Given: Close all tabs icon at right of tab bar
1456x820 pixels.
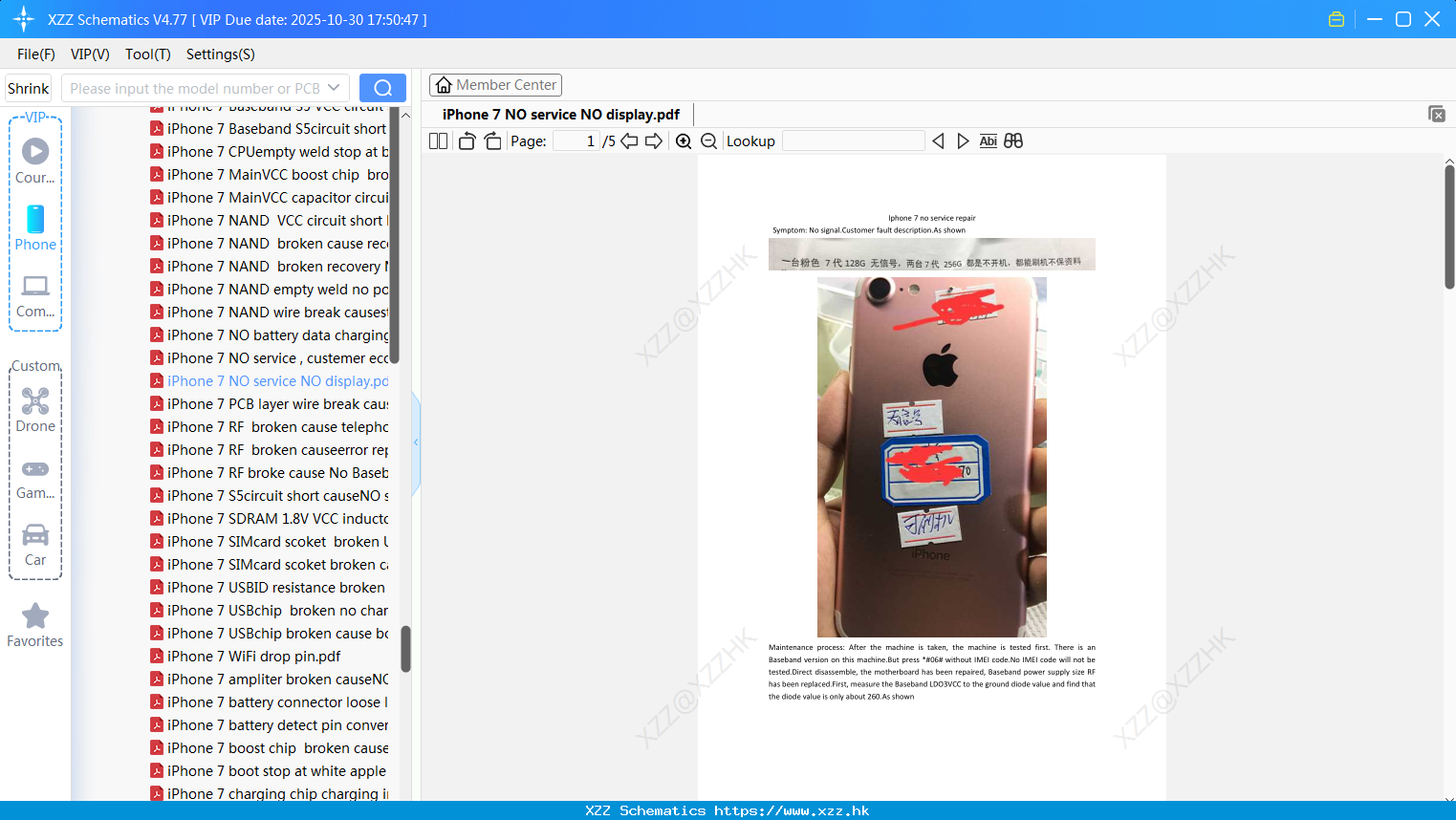Looking at the screenshot, I should pyautogui.click(x=1437, y=114).
